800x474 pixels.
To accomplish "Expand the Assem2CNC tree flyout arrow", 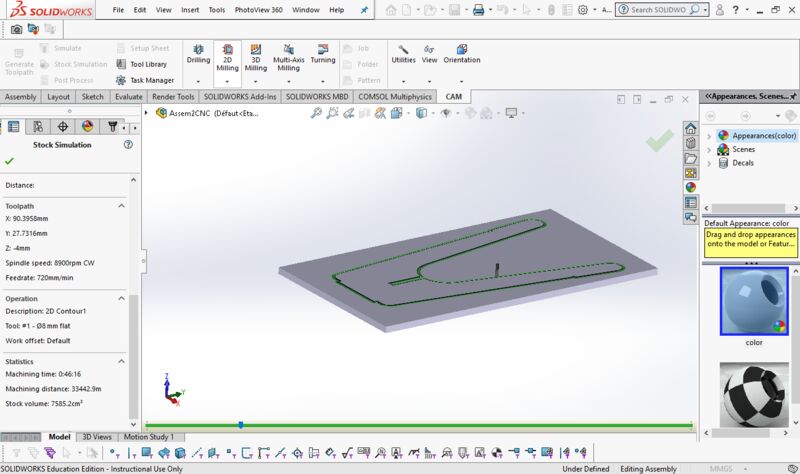I will point(146,113).
